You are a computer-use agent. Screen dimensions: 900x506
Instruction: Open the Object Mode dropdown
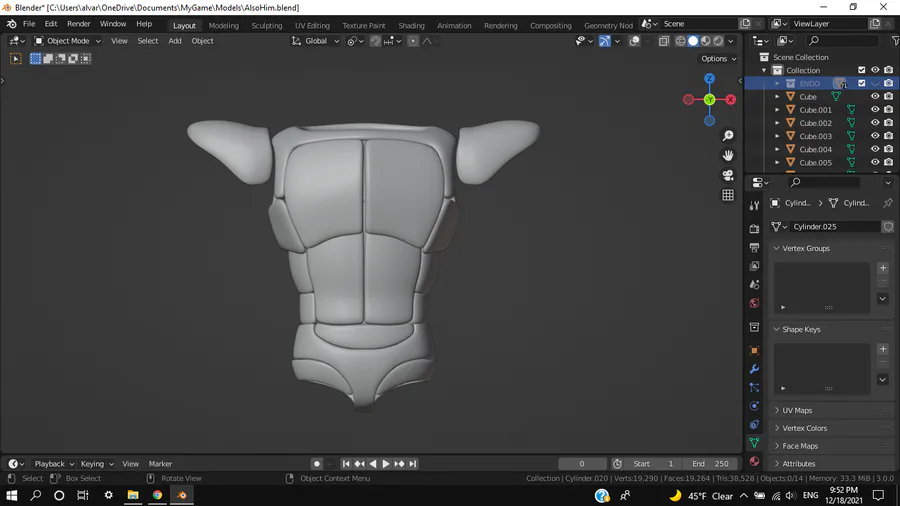(x=68, y=41)
